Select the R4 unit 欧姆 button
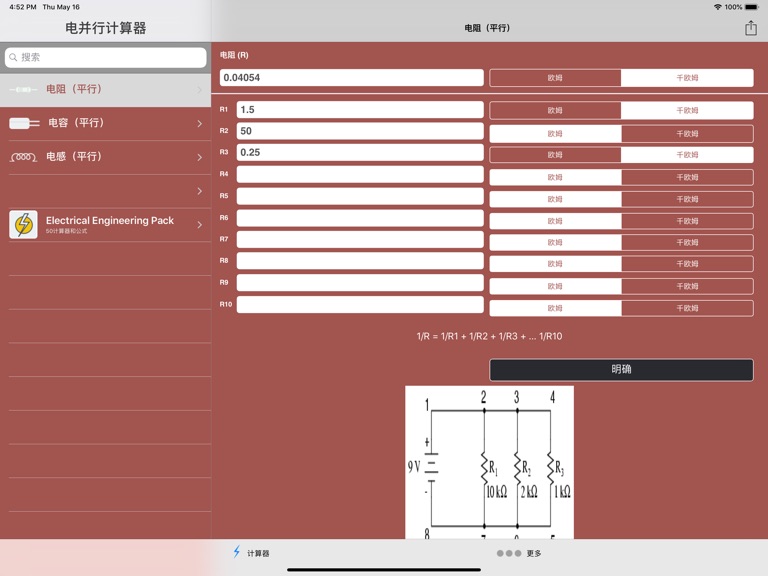 click(x=555, y=177)
